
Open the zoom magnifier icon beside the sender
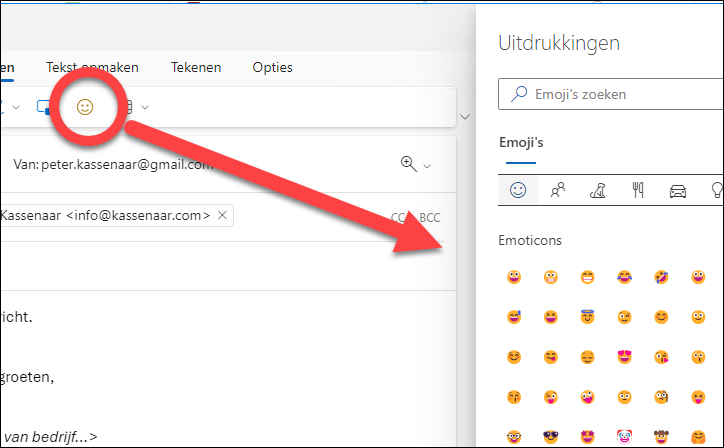[x=408, y=163]
